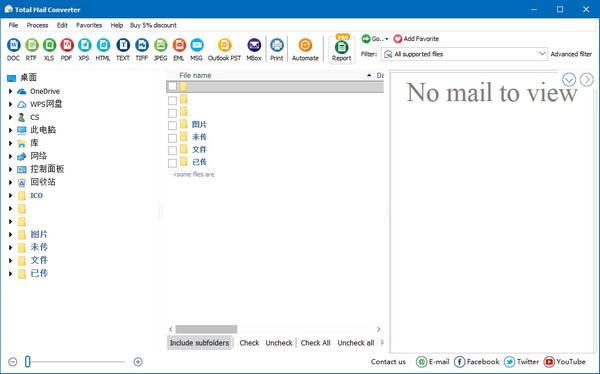This screenshot has width=600, height=374.
Task: Open the File menu
Action: 13,25
